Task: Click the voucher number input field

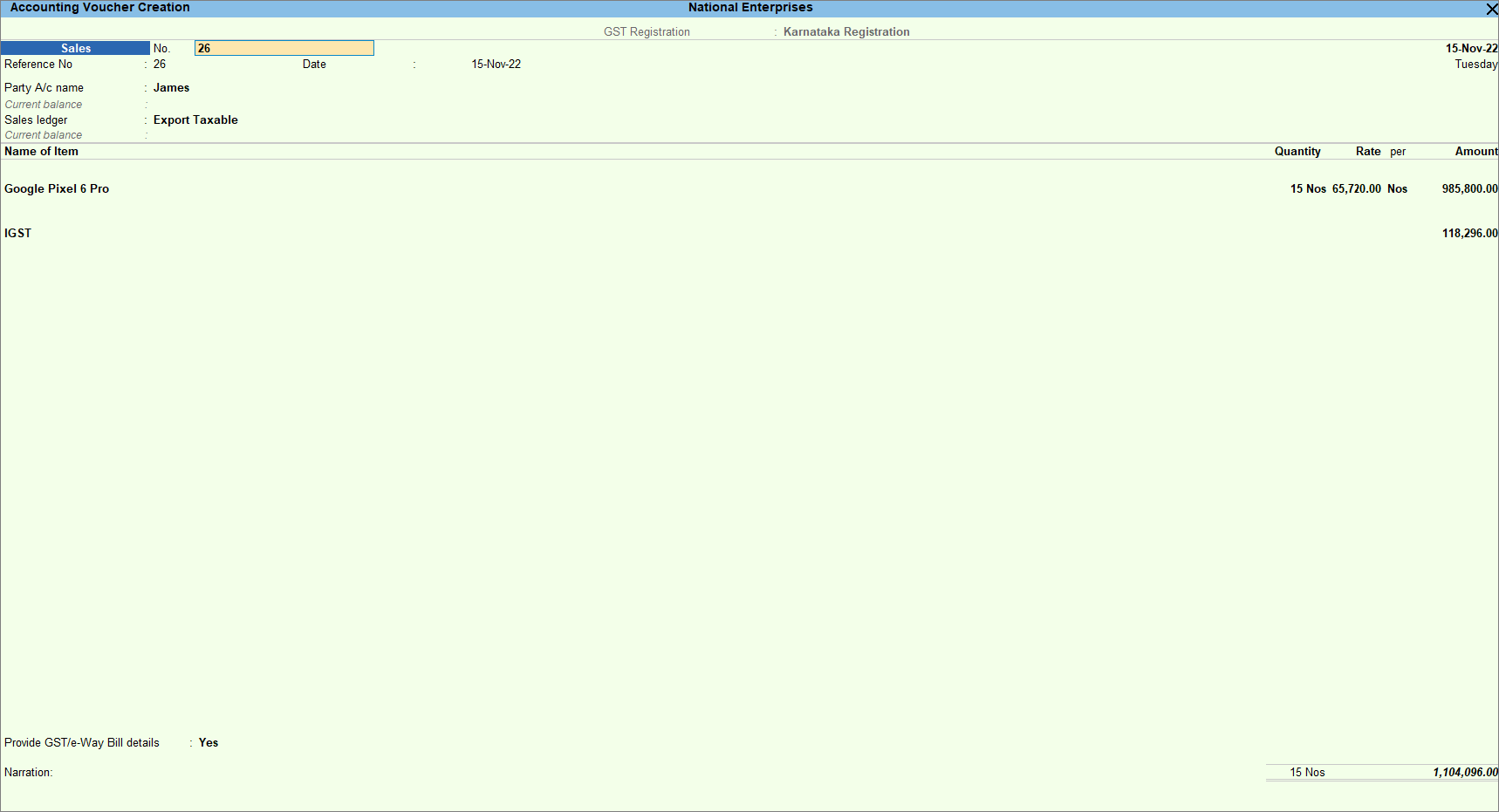Action: [284, 49]
